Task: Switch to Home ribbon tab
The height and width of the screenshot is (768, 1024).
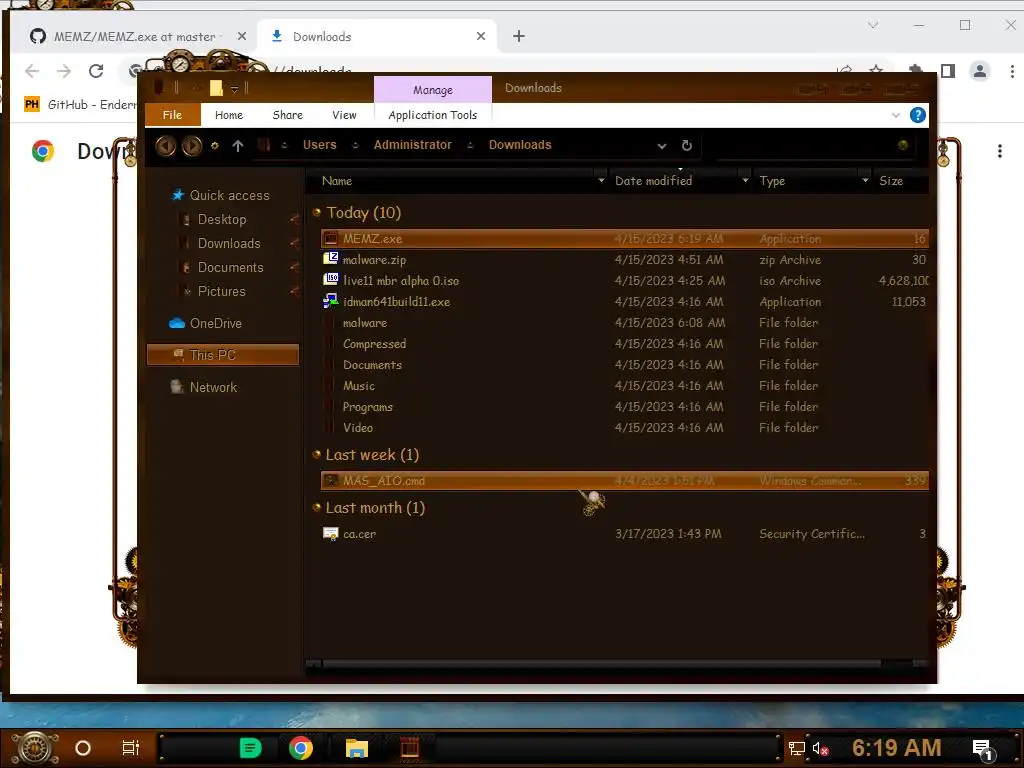Action: coord(229,115)
